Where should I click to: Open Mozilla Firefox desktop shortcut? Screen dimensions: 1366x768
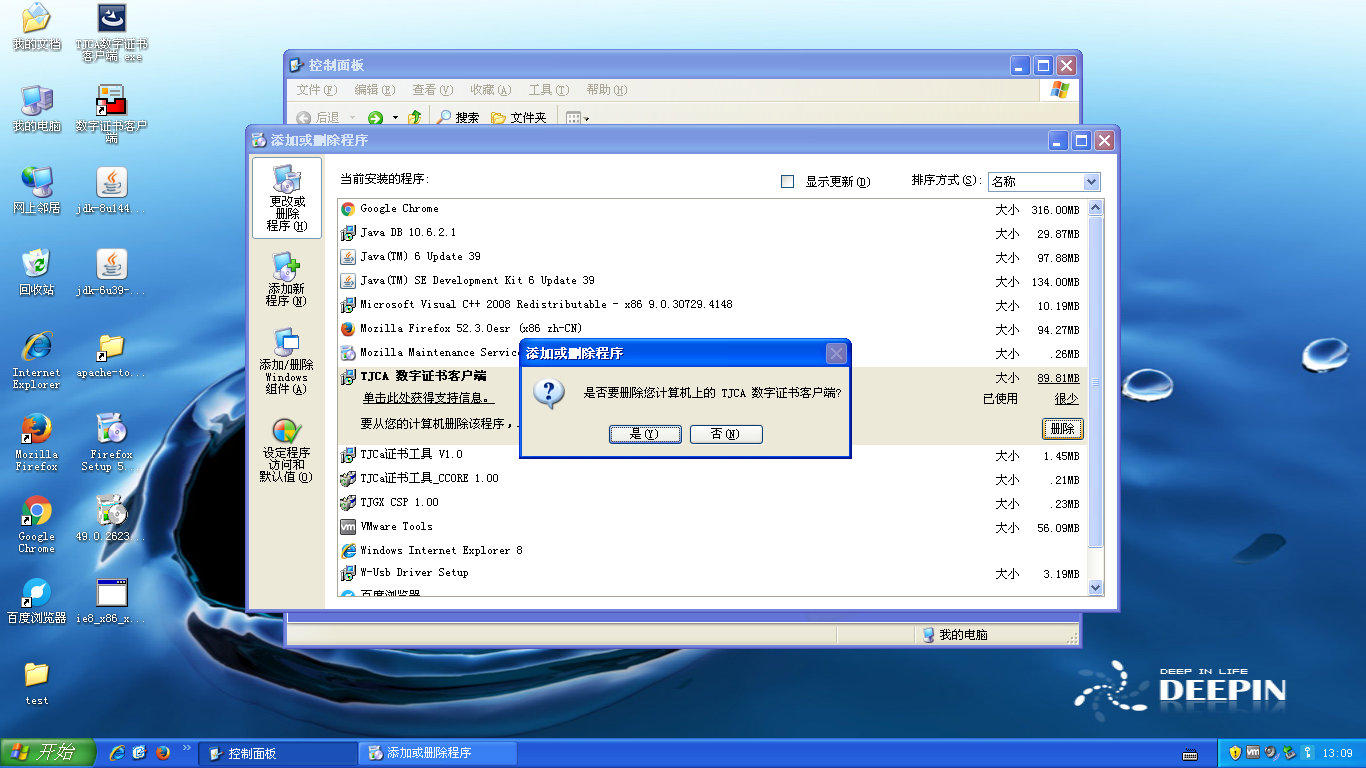click(x=37, y=442)
